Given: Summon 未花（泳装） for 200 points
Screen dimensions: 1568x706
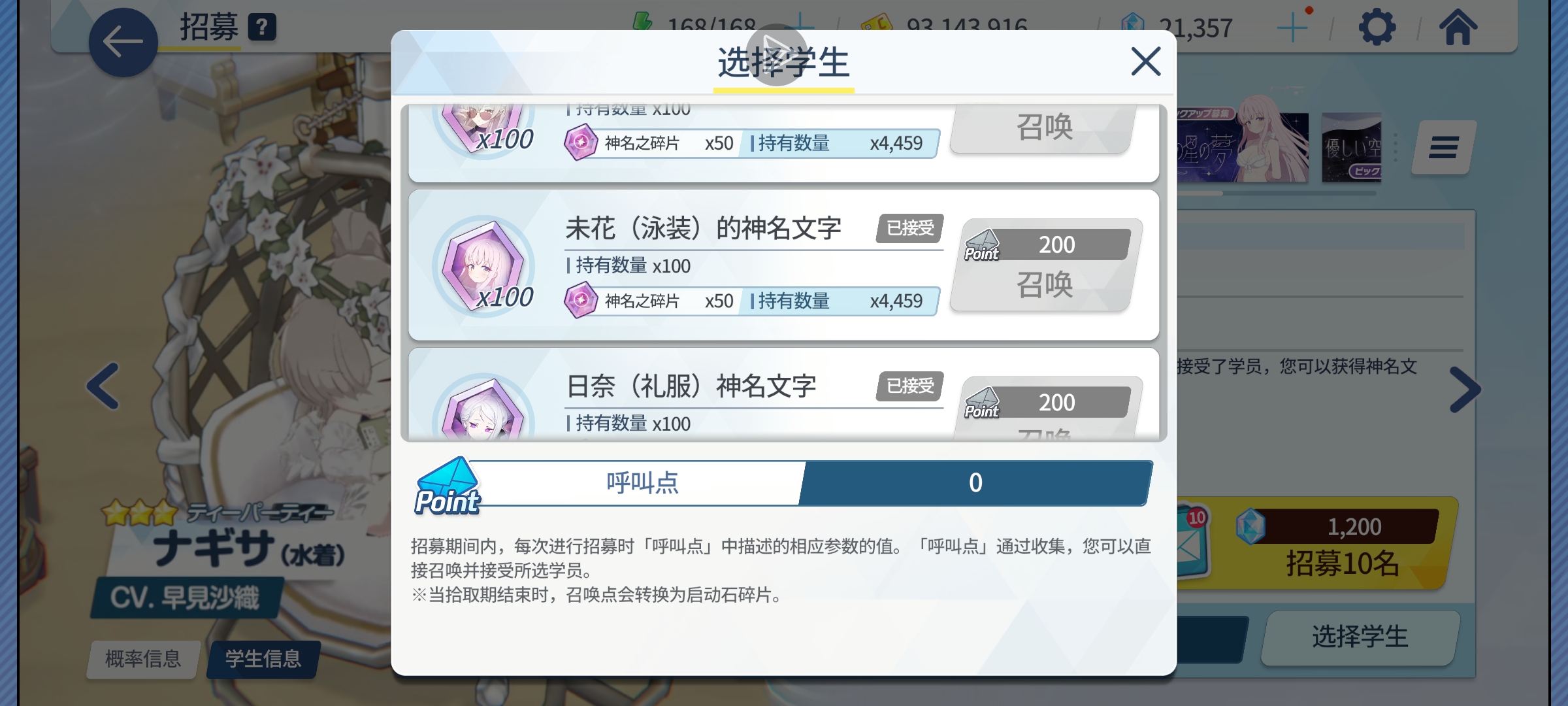Looking at the screenshot, I should [x=1046, y=265].
